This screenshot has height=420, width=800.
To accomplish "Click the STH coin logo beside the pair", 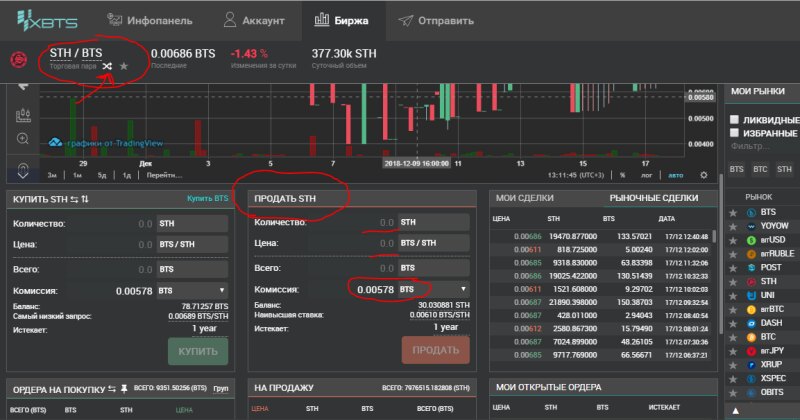I will coord(18,60).
